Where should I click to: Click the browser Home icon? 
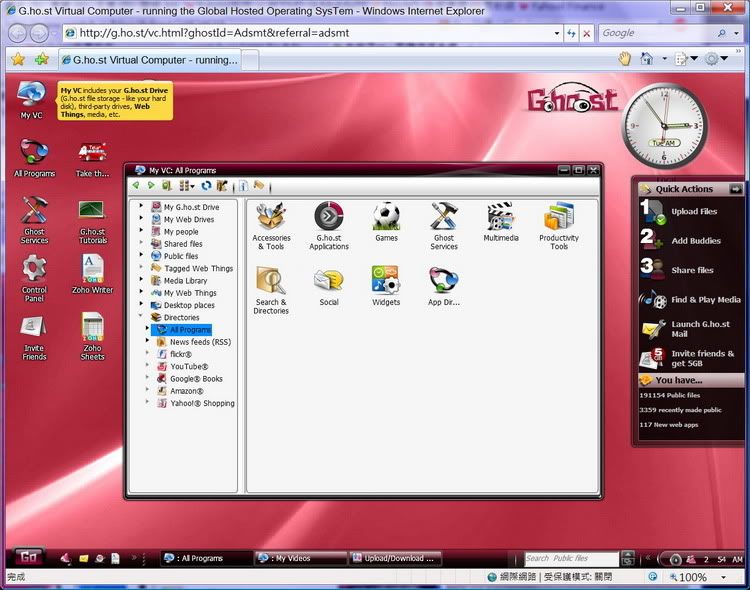point(647,59)
